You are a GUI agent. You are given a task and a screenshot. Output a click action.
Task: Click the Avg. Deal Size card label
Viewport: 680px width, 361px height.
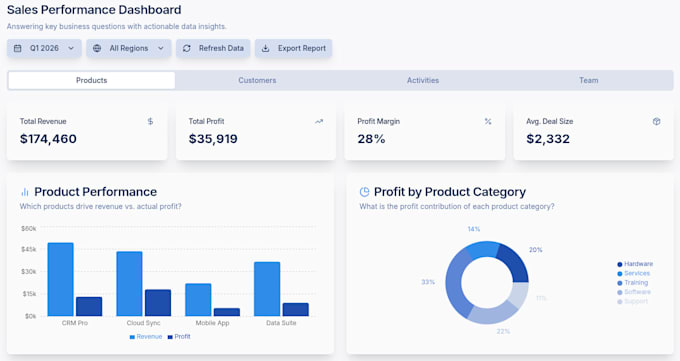[549, 121]
